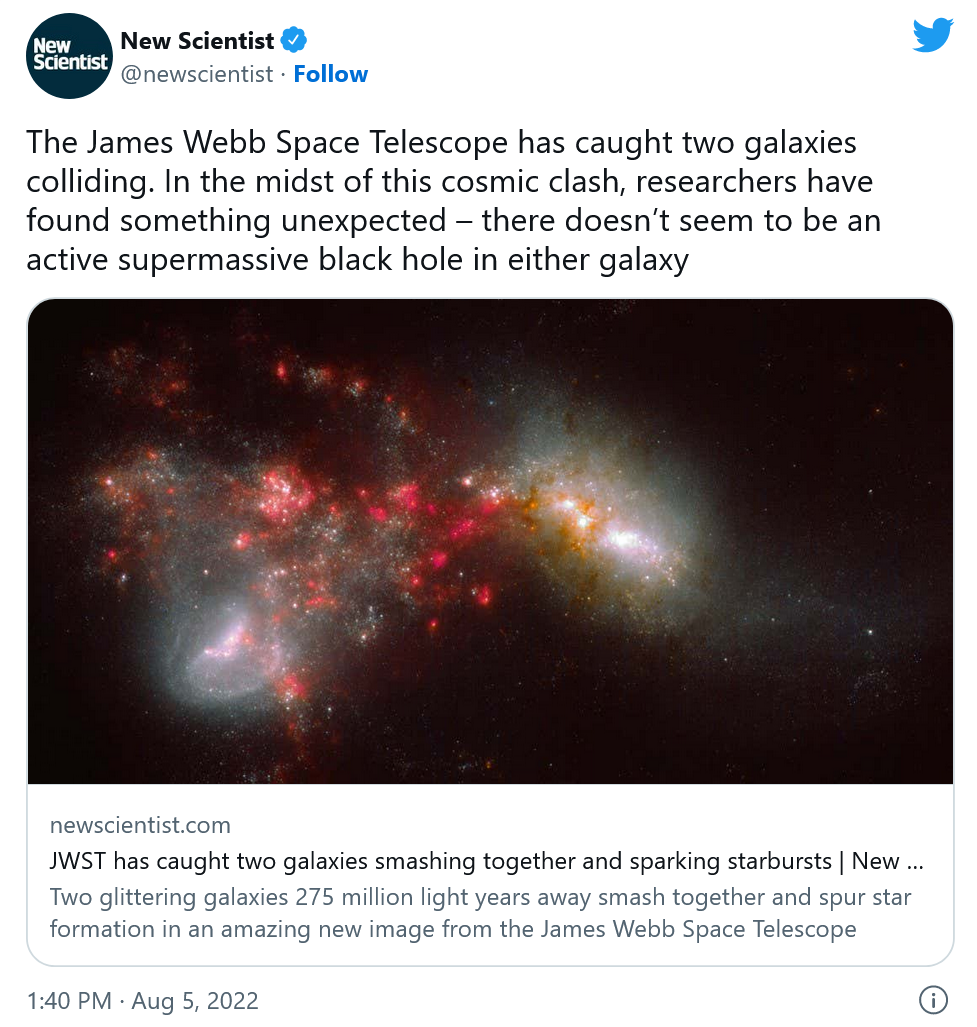Open the New Scientist display name link
This screenshot has height=1027, width=977.
197,41
